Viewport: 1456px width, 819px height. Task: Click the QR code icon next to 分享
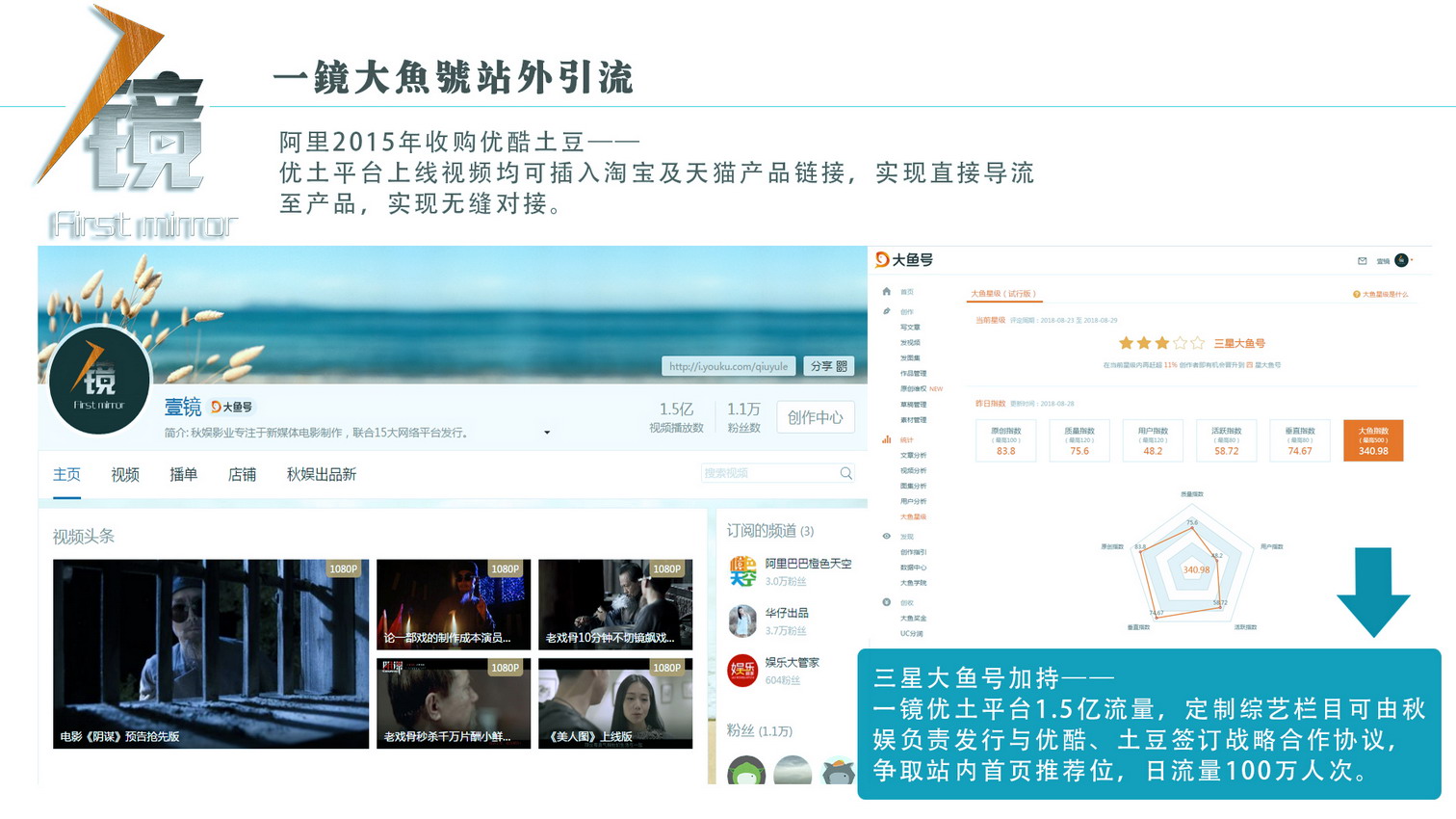[x=842, y=366]
